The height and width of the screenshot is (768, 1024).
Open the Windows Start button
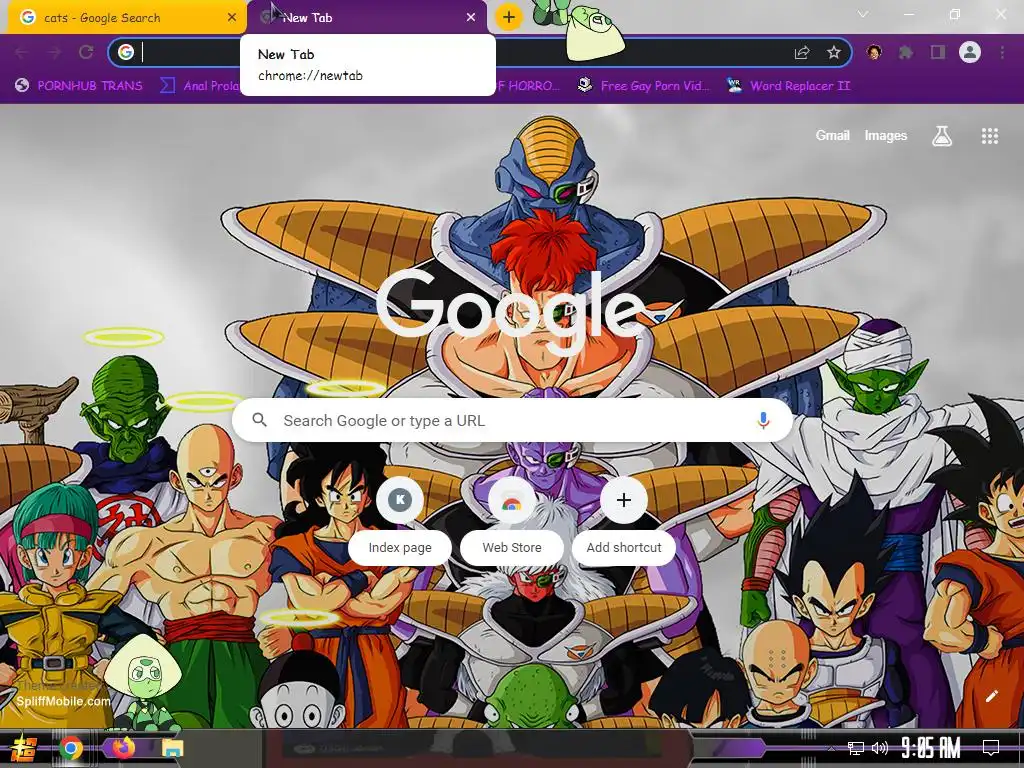[x=24, y=748]
